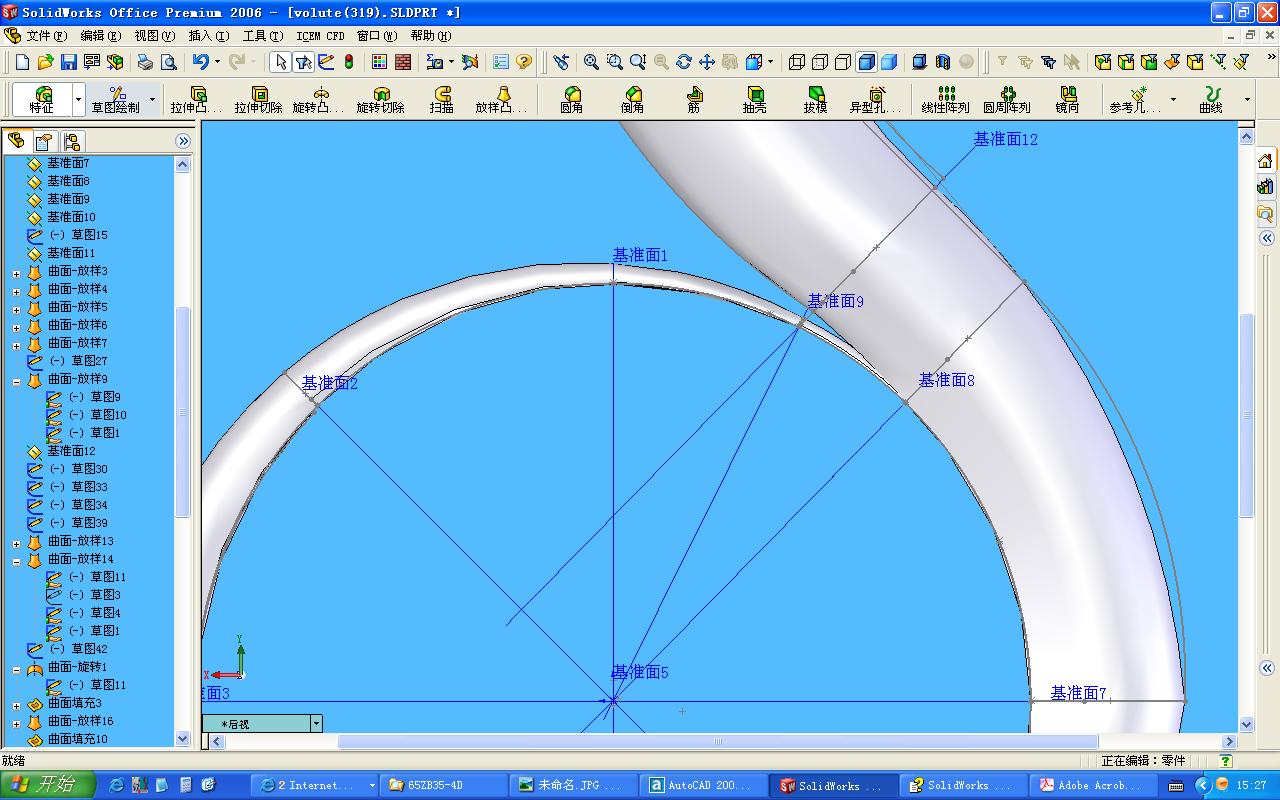Image resolution: width=1280 pixels, height=800 pixels.
Task: Click the Loft (放样凸) tool
Action: (502, 100)
